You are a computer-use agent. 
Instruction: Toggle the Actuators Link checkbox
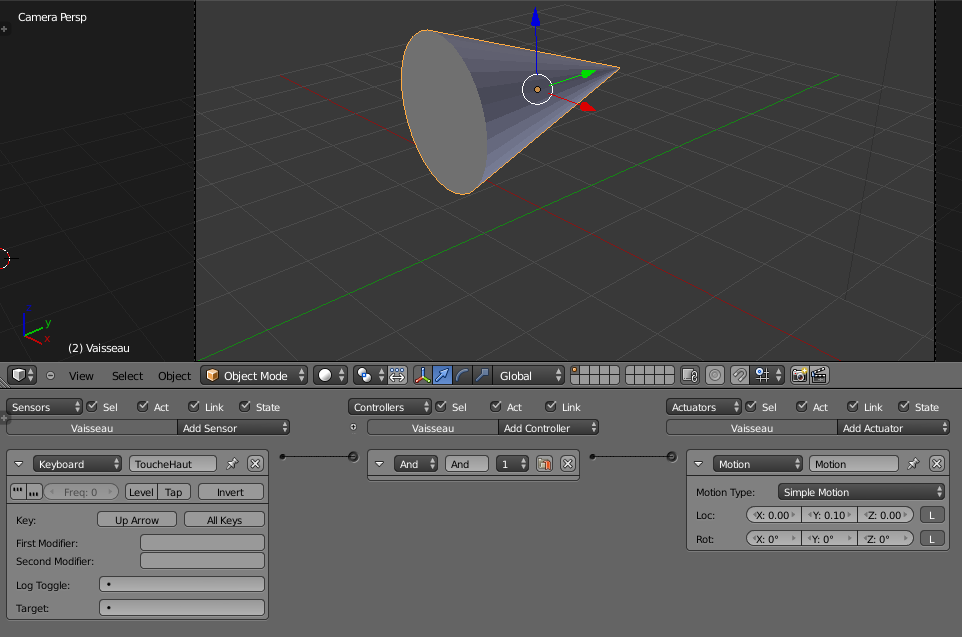coord(853,406)
